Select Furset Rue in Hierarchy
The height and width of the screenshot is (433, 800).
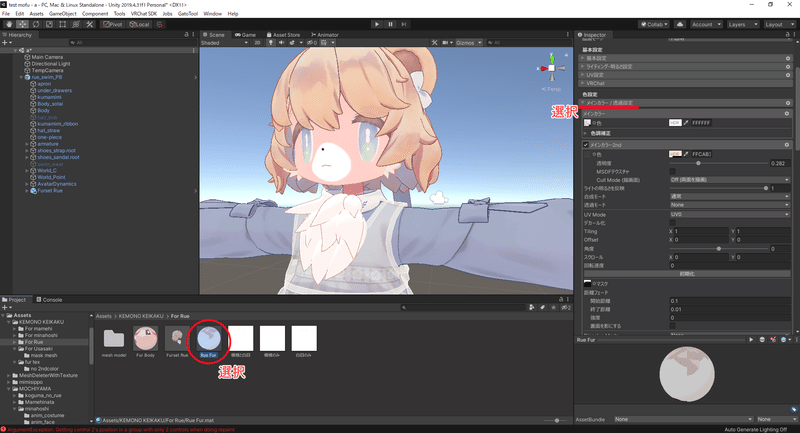click(x=49, y=191)
